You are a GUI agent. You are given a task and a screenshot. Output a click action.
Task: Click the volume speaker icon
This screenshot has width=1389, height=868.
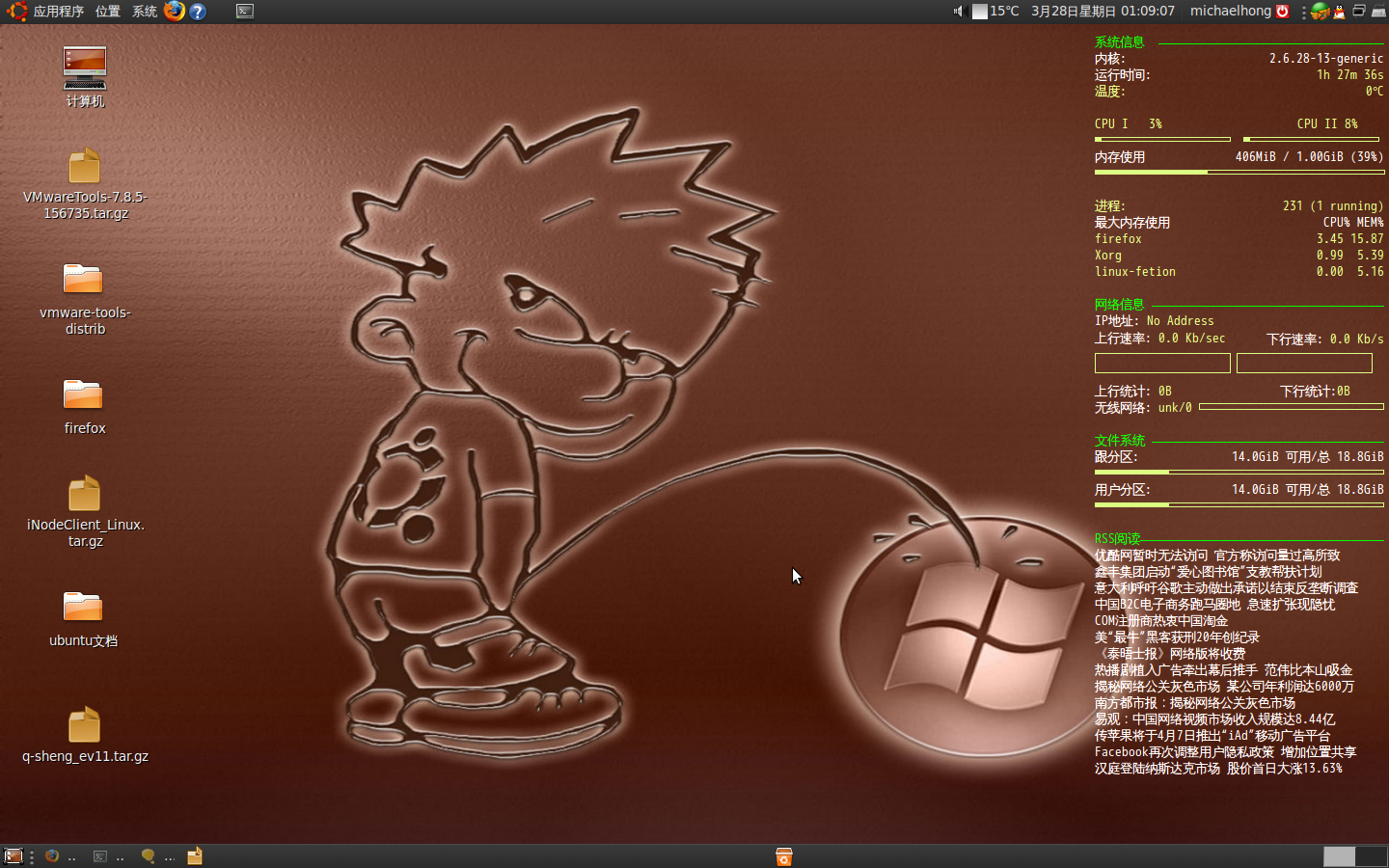pos(958,12)
